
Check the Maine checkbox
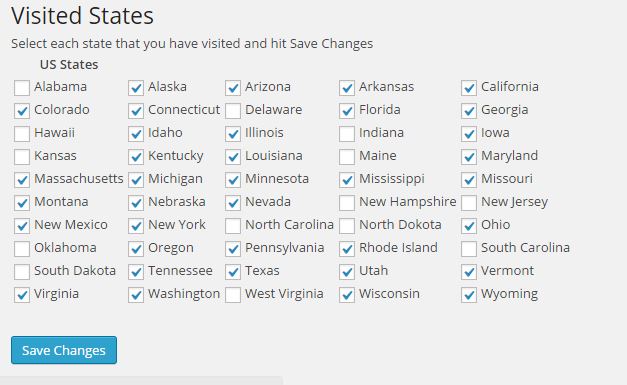point(347,157)
